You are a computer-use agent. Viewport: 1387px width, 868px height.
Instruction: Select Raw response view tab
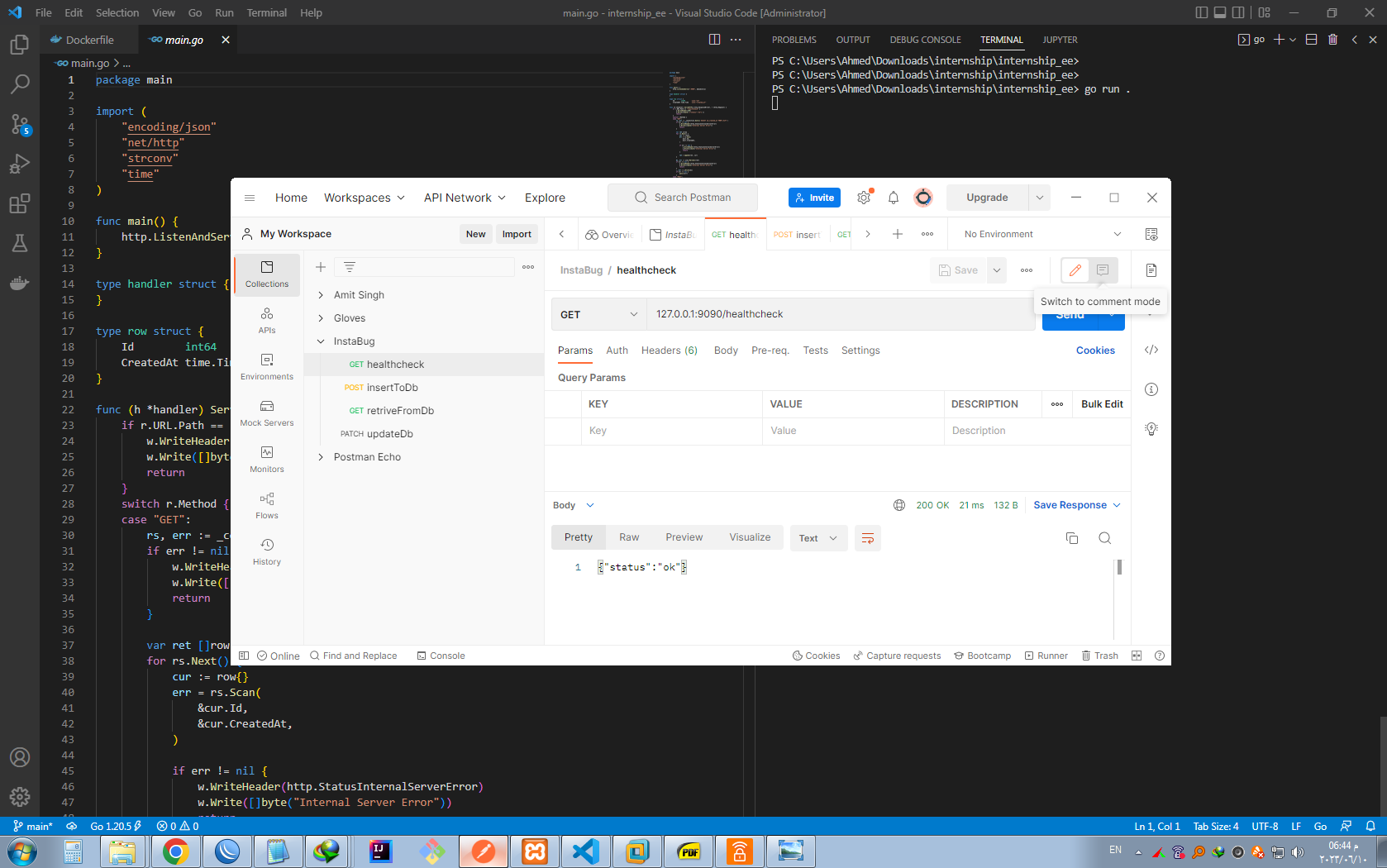point(629,537)
